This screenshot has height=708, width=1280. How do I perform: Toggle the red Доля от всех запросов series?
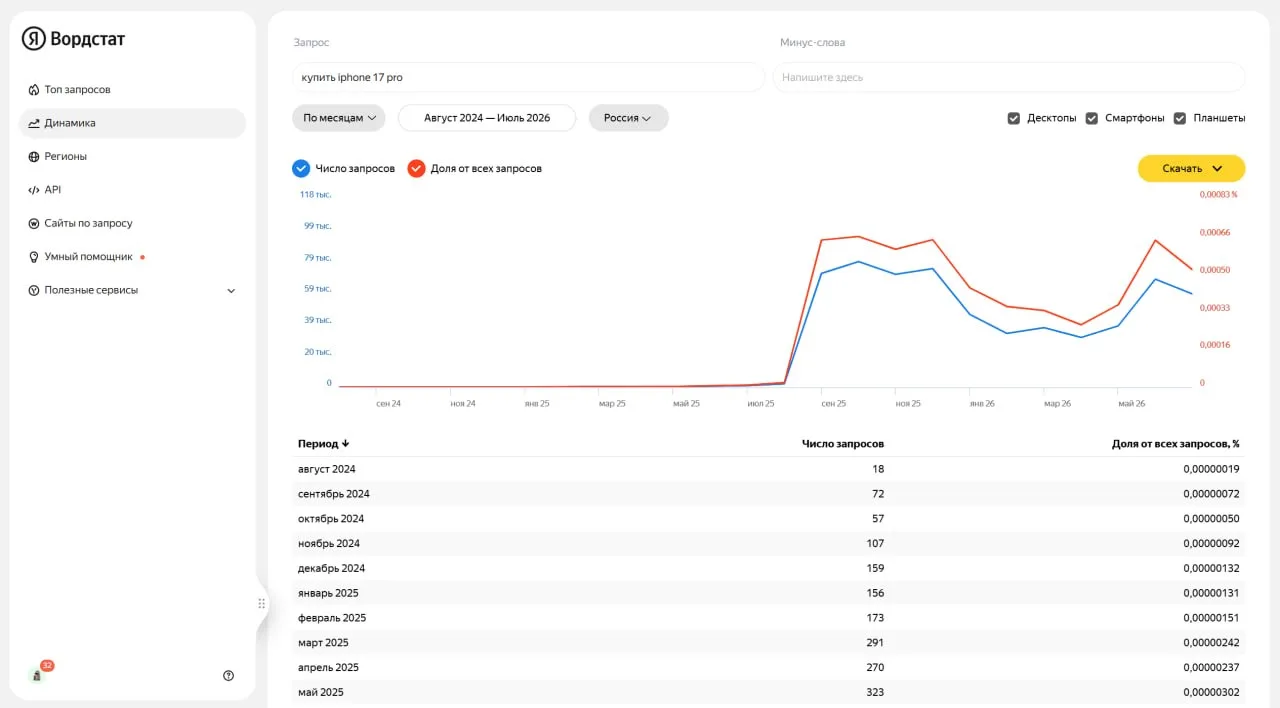coord(416,168)
